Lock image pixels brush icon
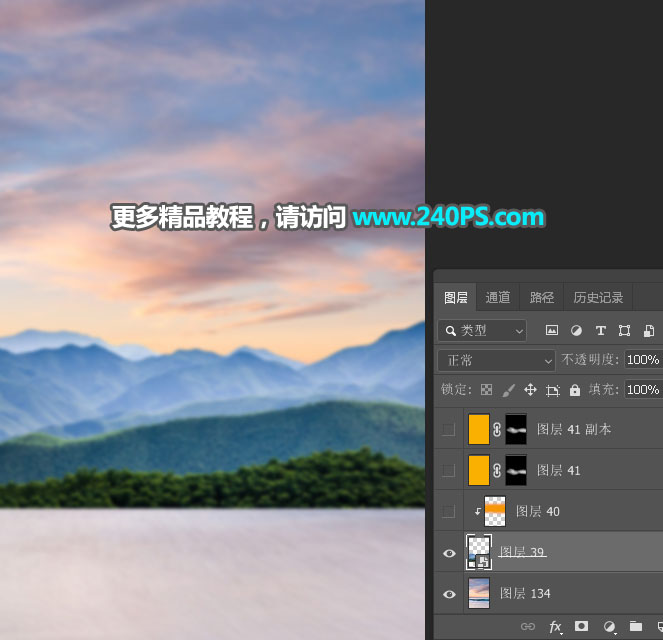 [509, 390]
